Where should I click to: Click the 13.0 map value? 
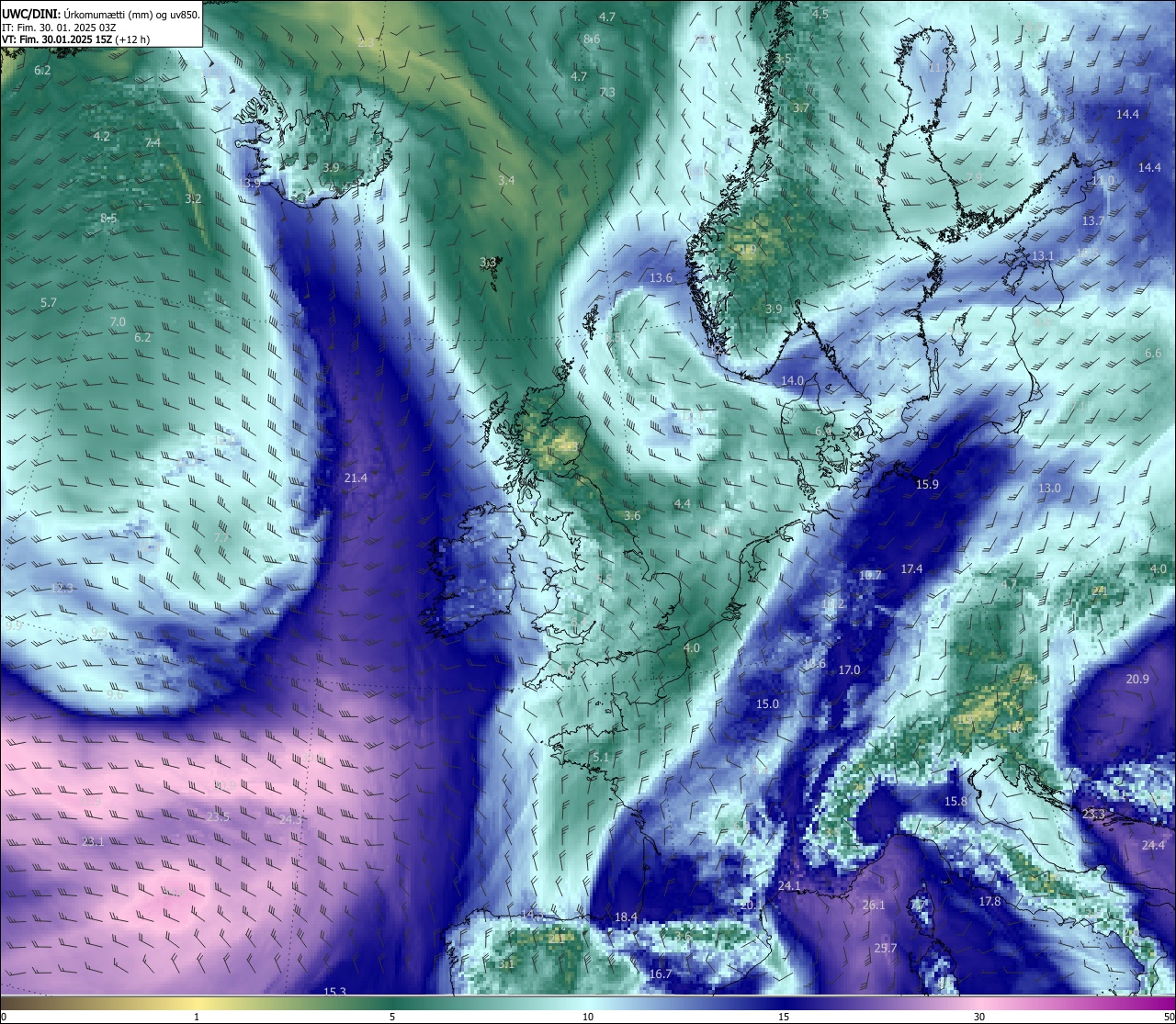[1048, 489]
